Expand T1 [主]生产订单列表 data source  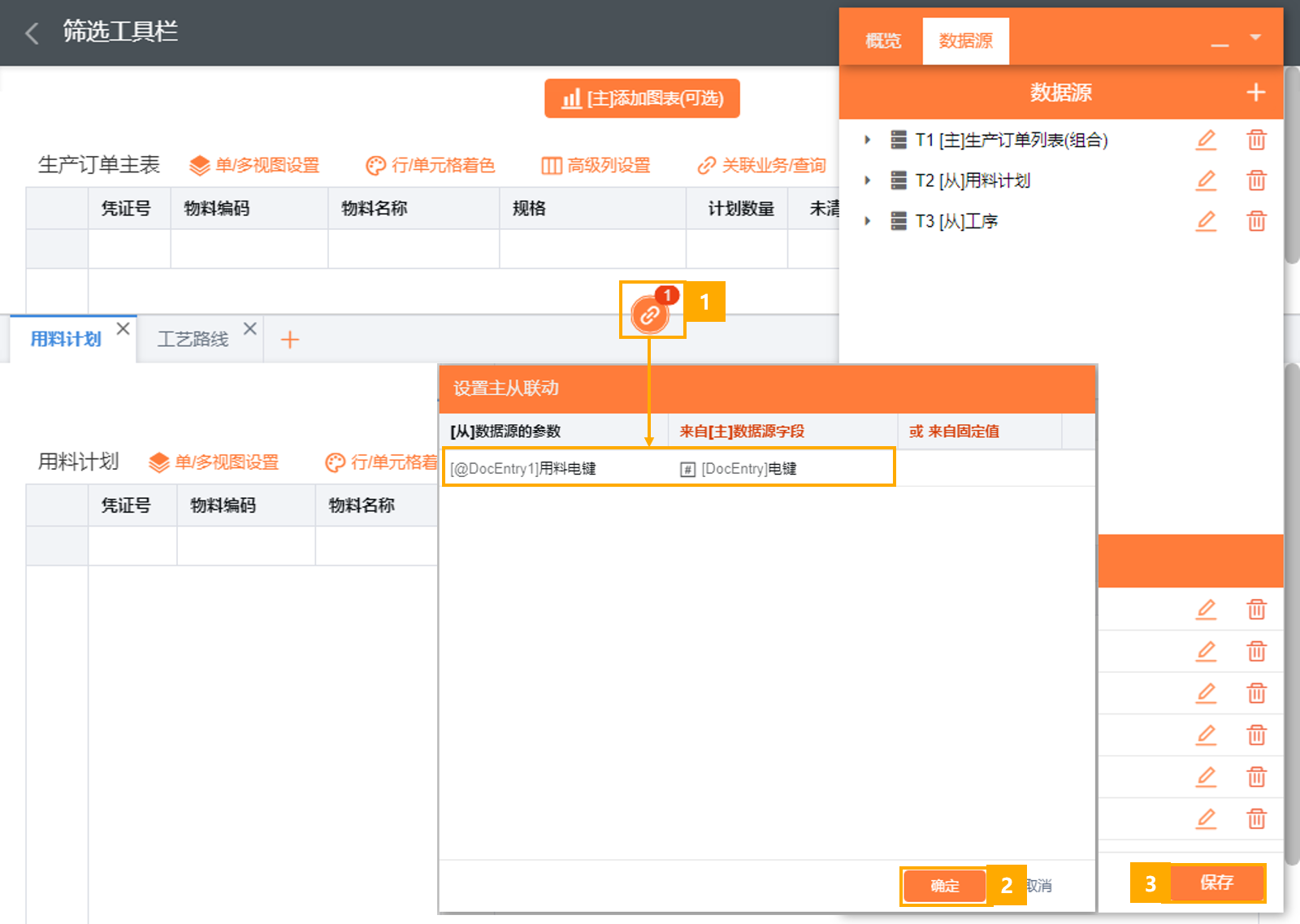click(868, 140)
